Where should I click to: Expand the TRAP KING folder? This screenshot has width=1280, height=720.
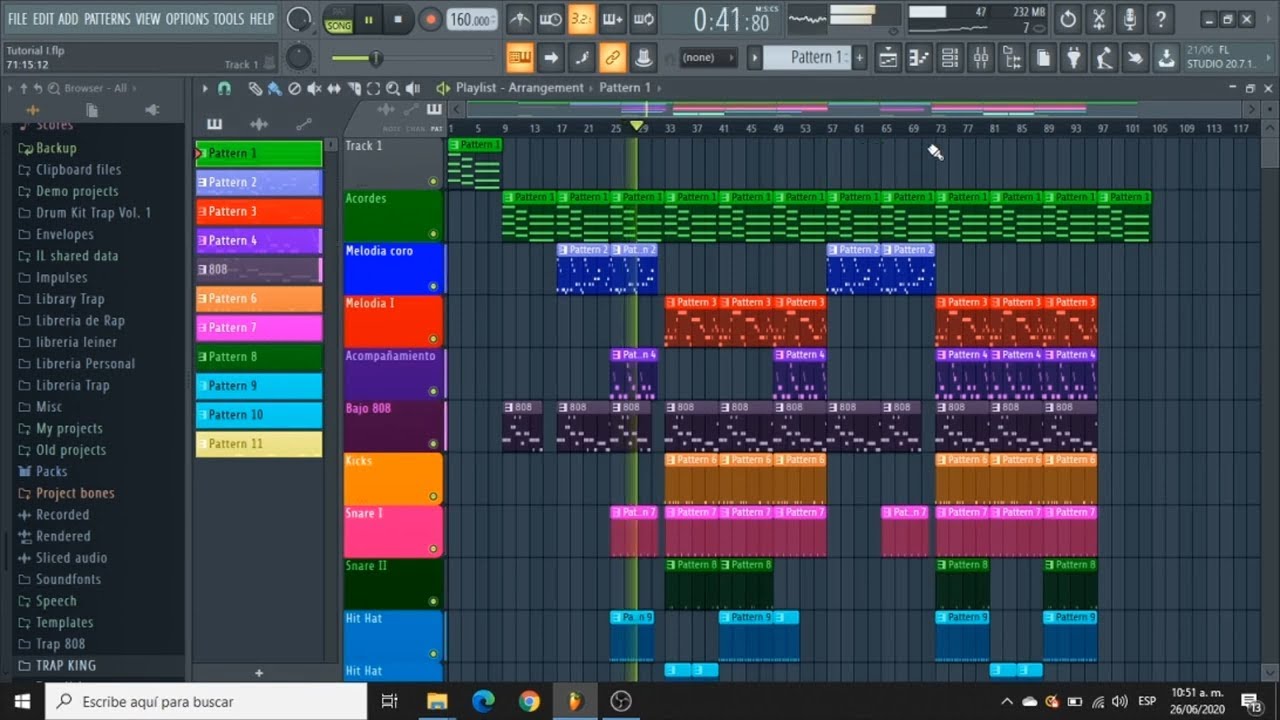pyautogui.click(x=66, y=665)
